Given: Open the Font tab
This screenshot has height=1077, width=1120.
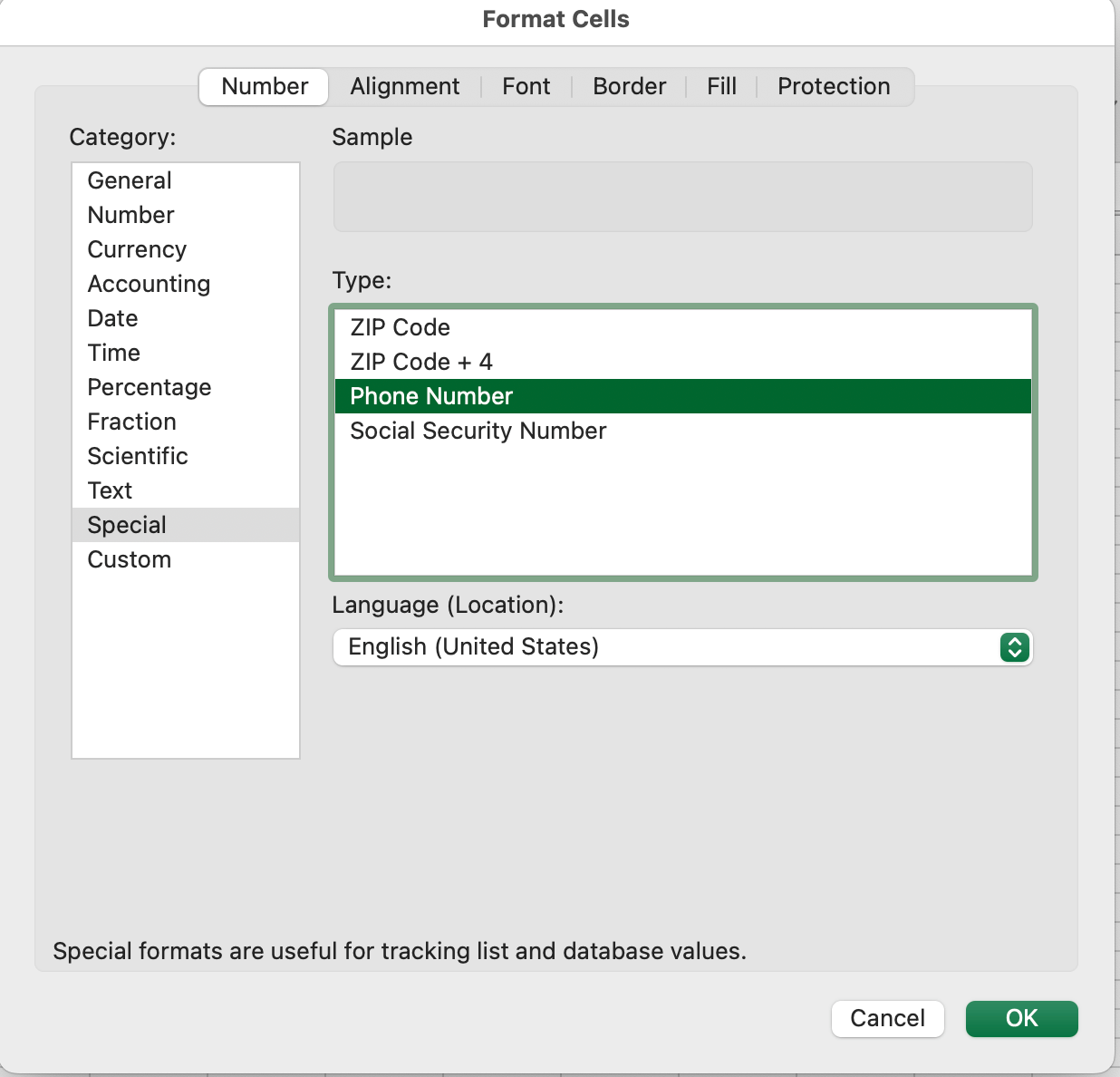Looking at the screenshot, I should coord(526,86).
